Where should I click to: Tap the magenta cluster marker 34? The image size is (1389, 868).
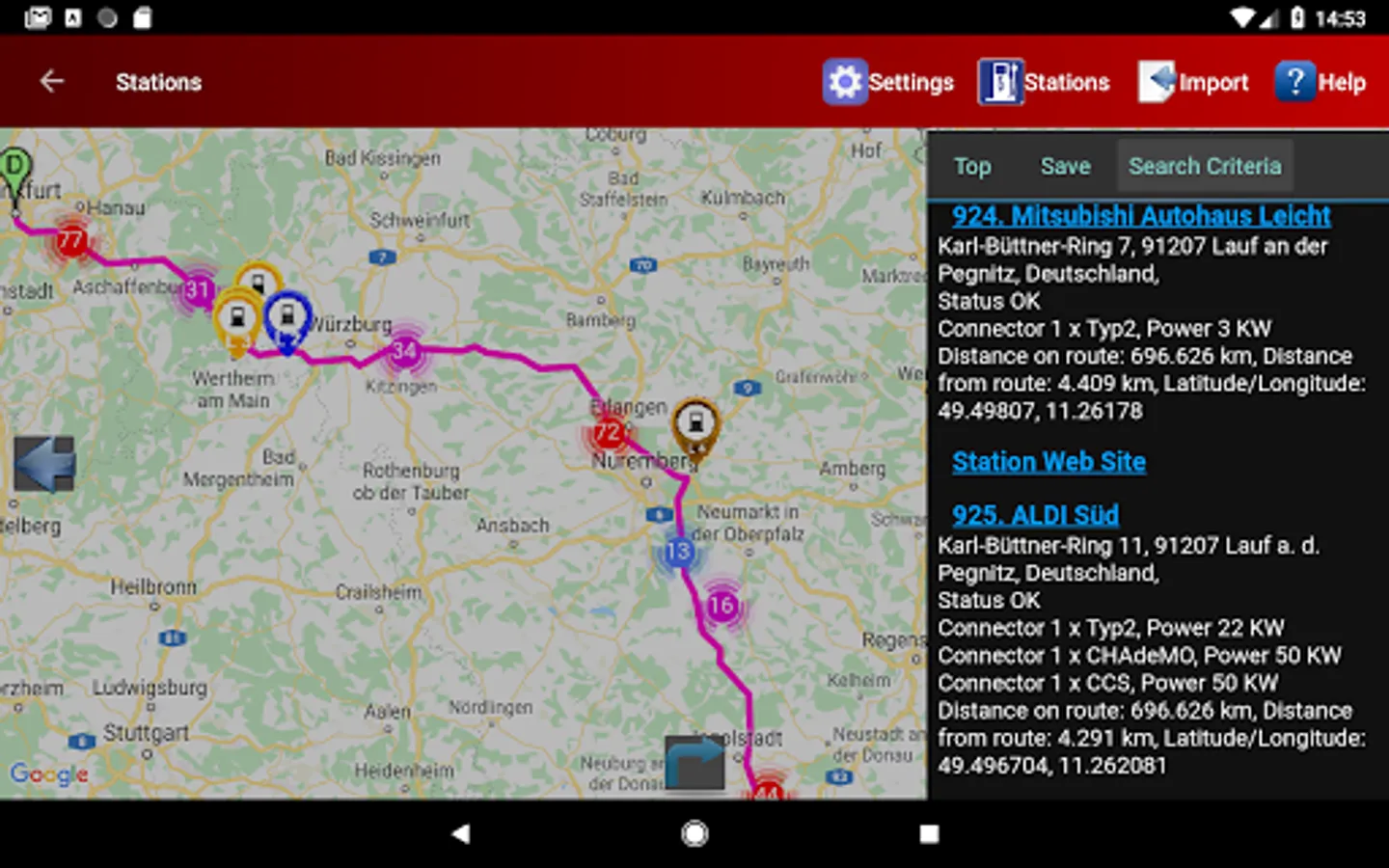coord(404,351)
